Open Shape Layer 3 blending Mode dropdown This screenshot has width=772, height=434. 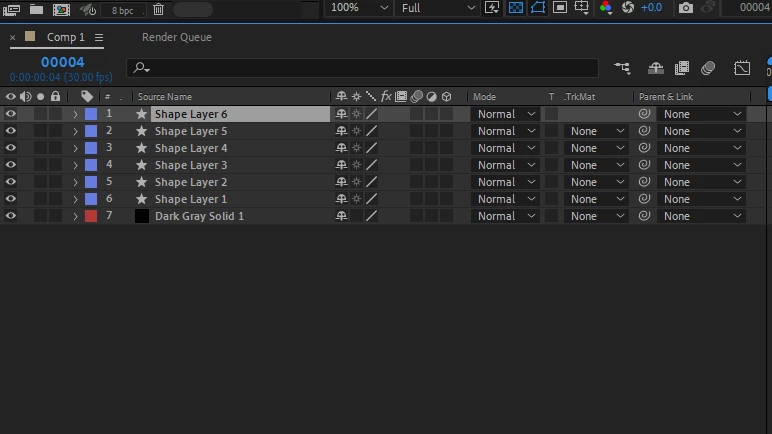click(x=506, y=165)
